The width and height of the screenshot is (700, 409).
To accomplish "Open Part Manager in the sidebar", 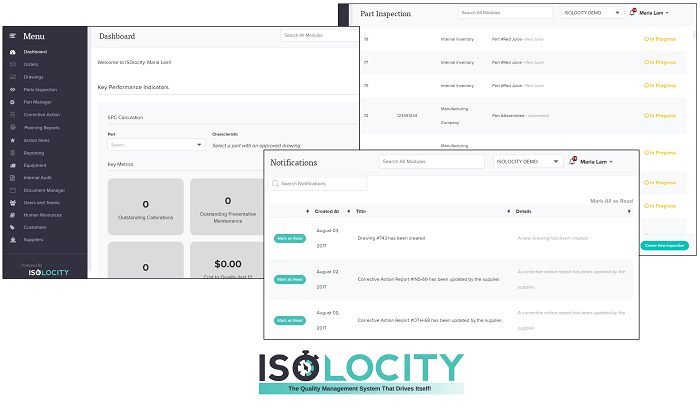I will click(39, 102).
